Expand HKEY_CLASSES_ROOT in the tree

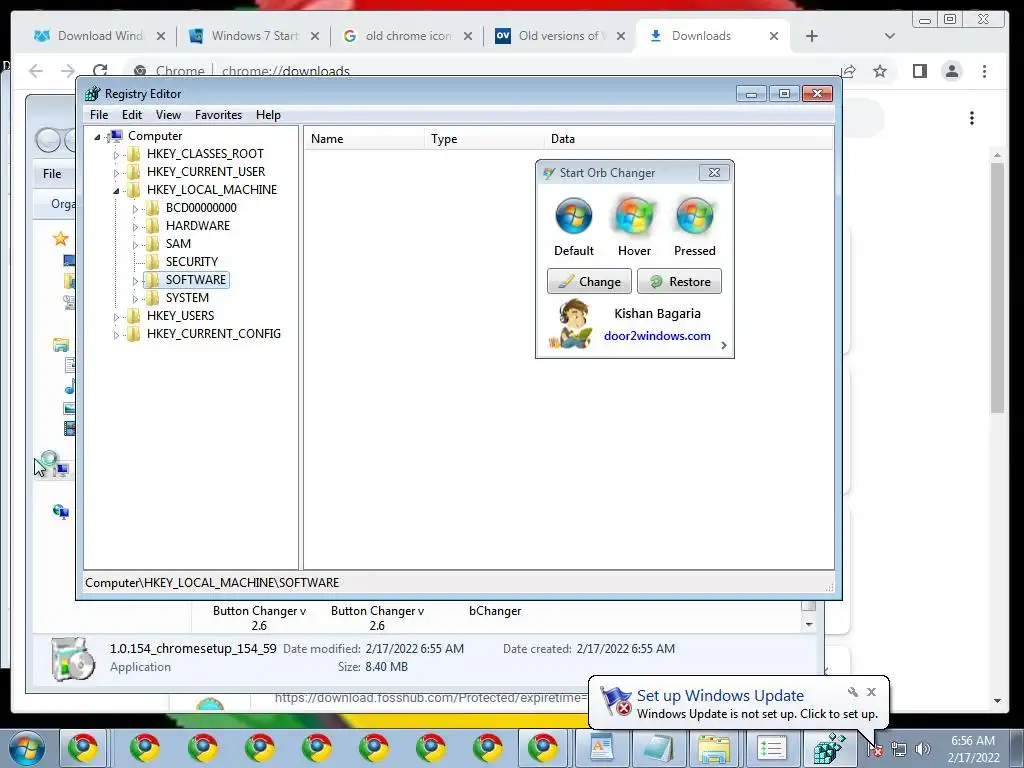pyautogui.click(x=116, y=155)
